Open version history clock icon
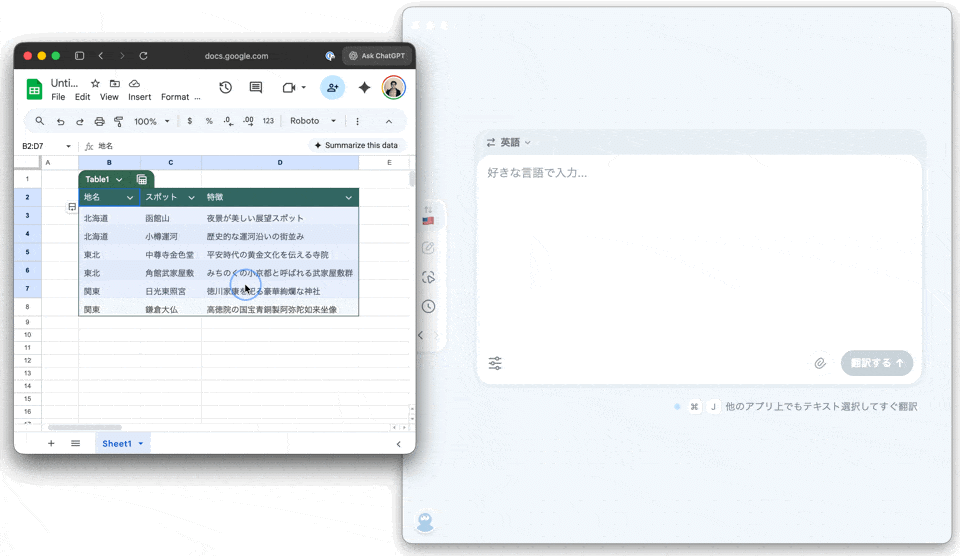 point(226,88)
